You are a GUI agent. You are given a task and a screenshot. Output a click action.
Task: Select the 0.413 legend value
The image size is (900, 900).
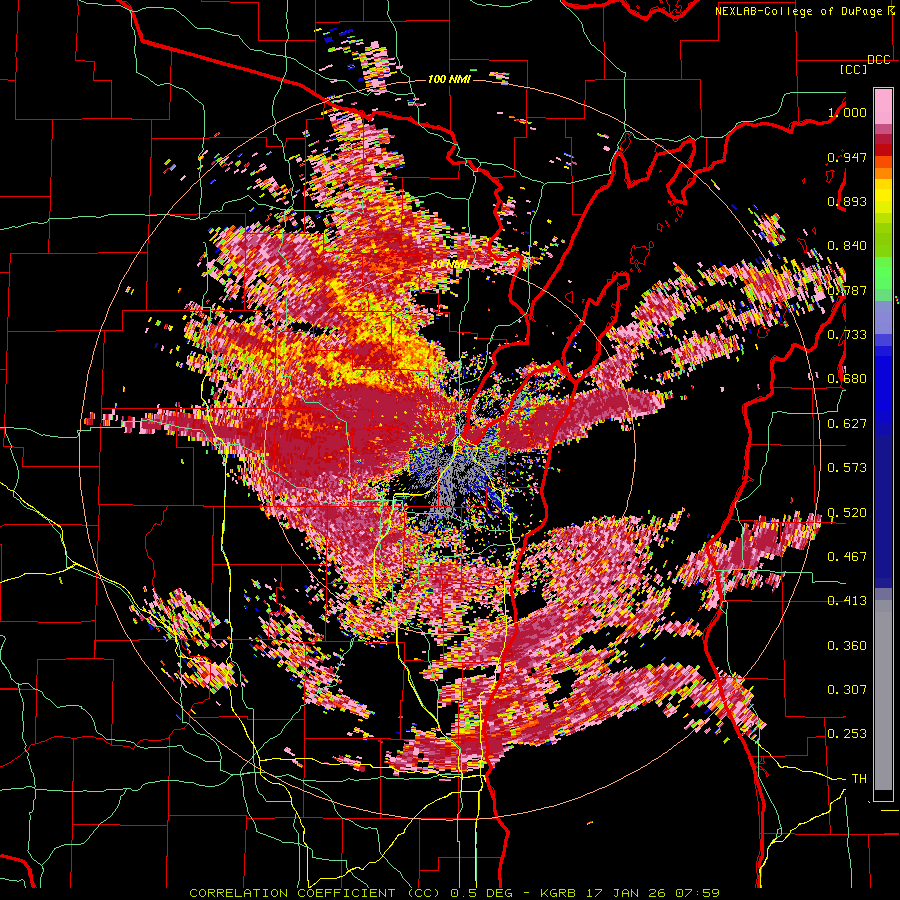[x=847, y=601]
